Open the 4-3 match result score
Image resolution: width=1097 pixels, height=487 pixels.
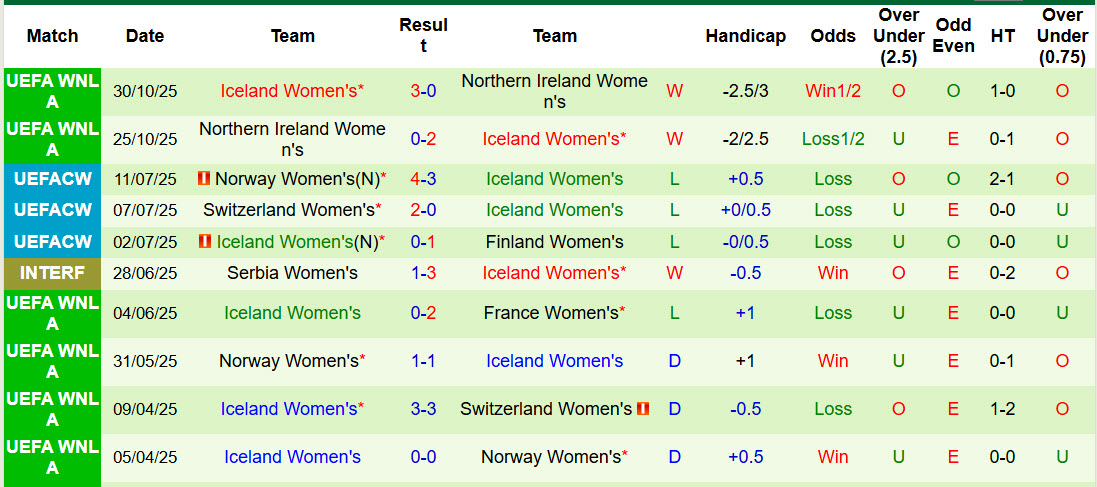[423, 179]
